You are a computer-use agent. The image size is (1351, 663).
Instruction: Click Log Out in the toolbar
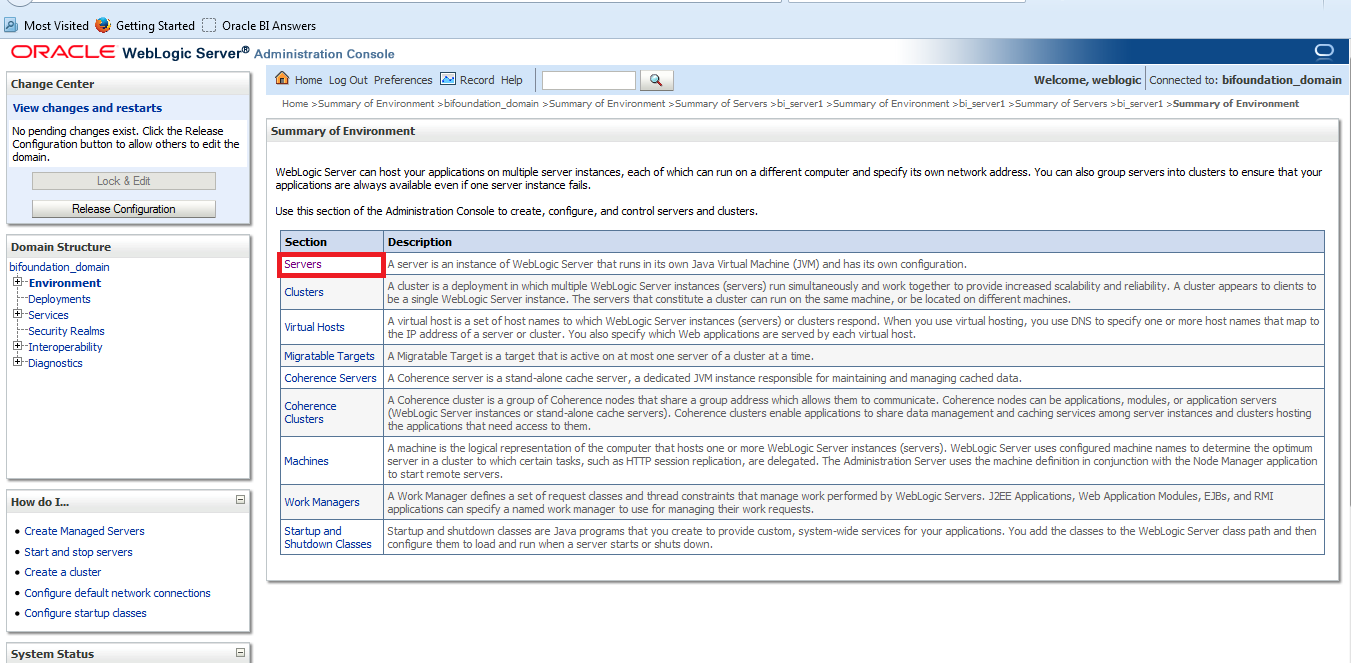click(348, 80)
